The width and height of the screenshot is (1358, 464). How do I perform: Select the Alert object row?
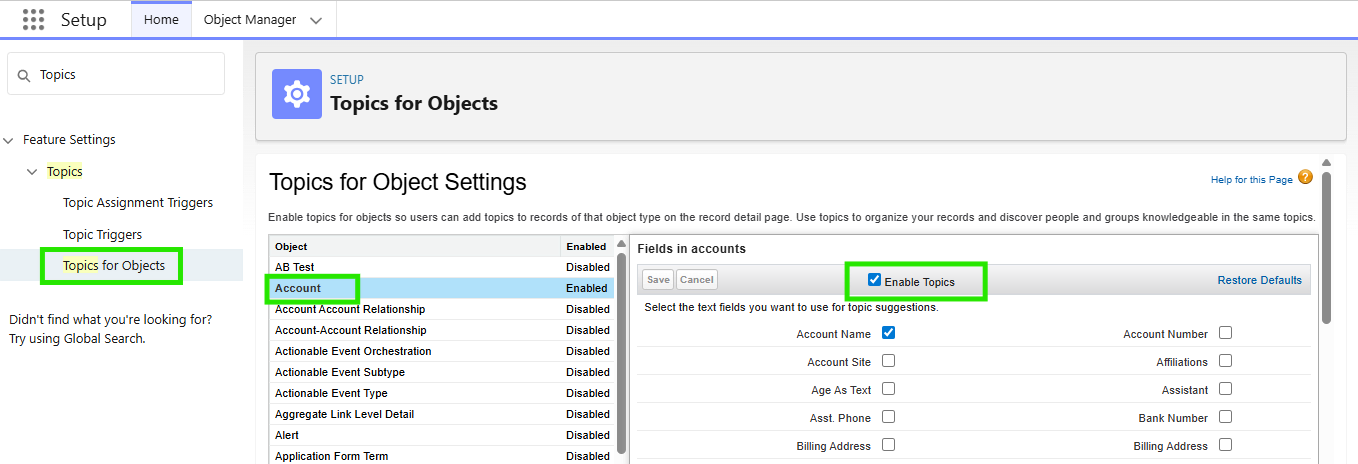pos(287,435)
